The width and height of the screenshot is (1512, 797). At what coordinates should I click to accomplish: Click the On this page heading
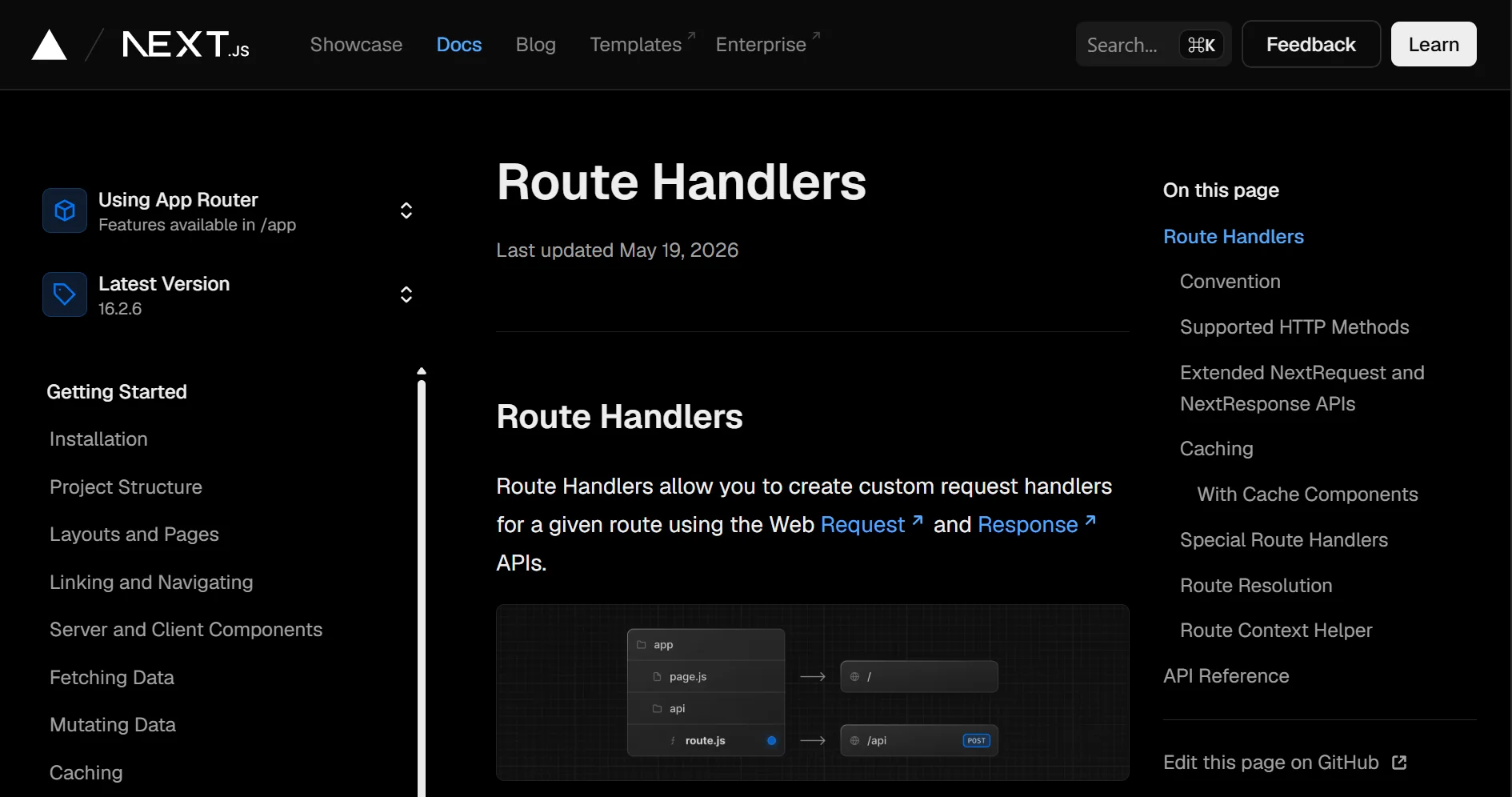tap(1221, 190)
